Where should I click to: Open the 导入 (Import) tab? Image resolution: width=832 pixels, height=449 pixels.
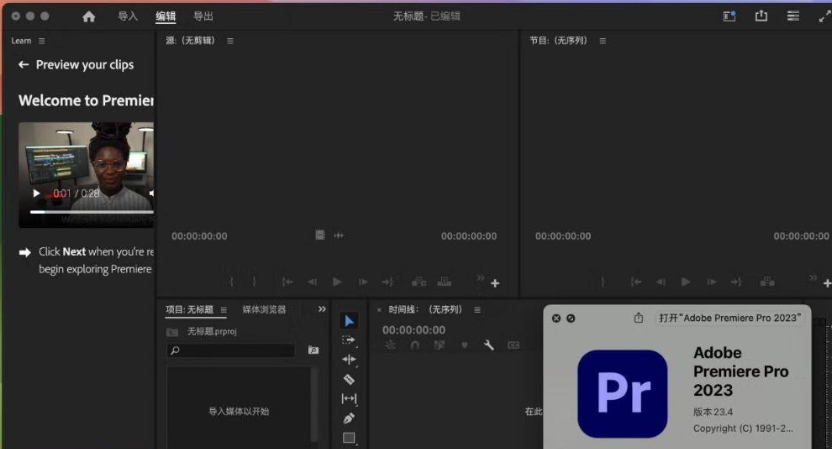(127, 16)
